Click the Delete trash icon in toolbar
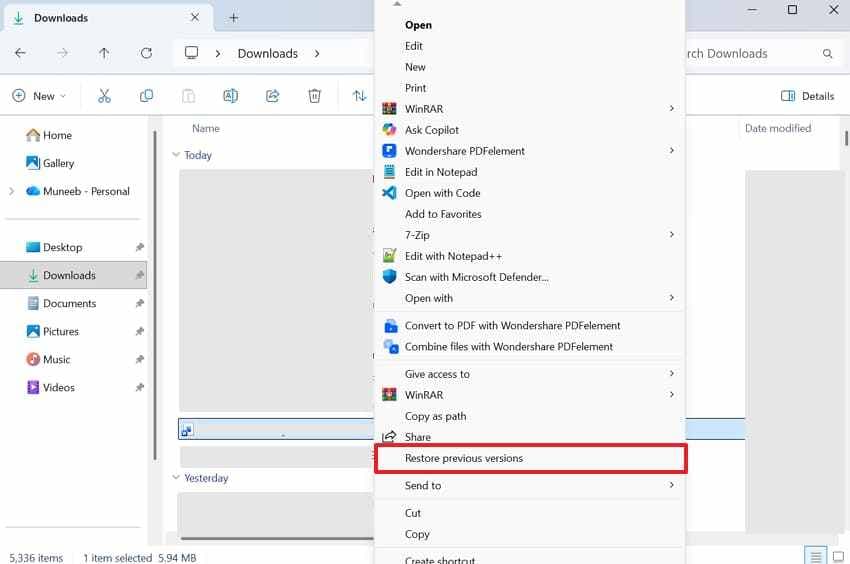 click(x=314, y=96)
